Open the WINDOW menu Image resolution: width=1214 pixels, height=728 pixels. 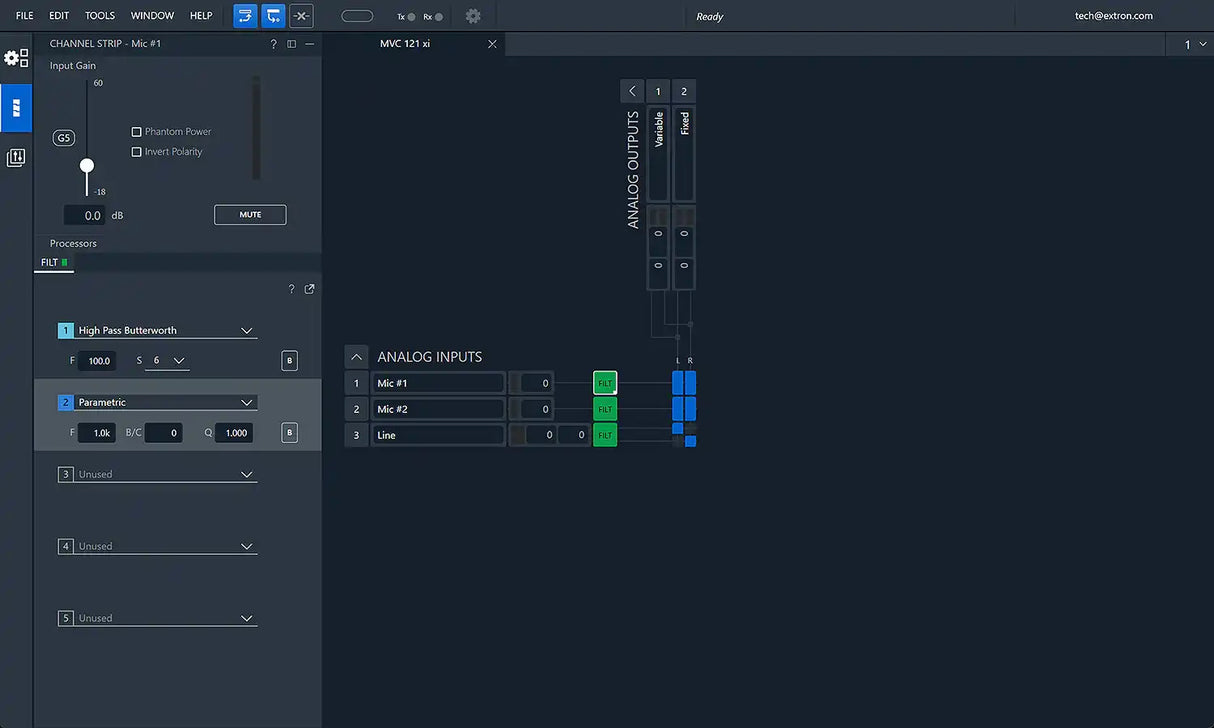(152, 16)
